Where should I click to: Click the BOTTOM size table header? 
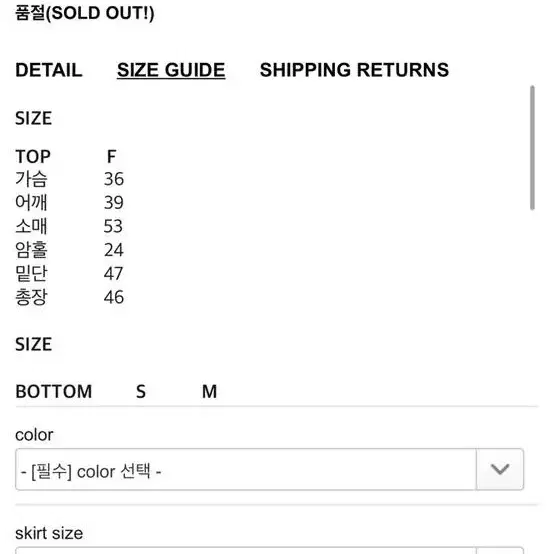coord(54,391)
